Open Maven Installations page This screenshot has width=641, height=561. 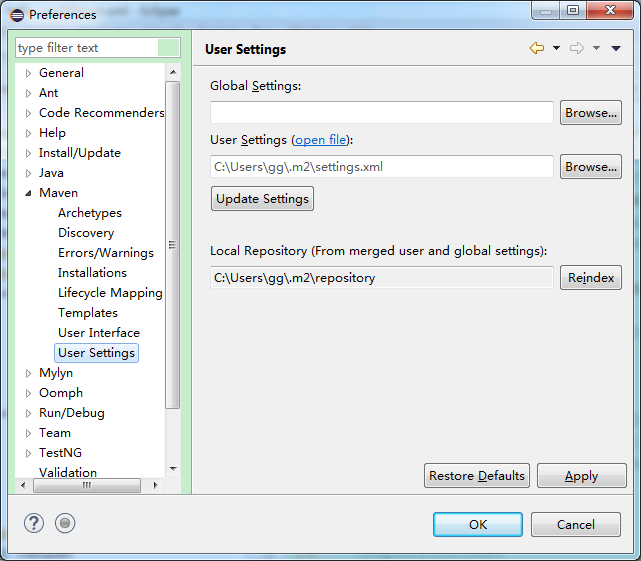coord(92,273)
